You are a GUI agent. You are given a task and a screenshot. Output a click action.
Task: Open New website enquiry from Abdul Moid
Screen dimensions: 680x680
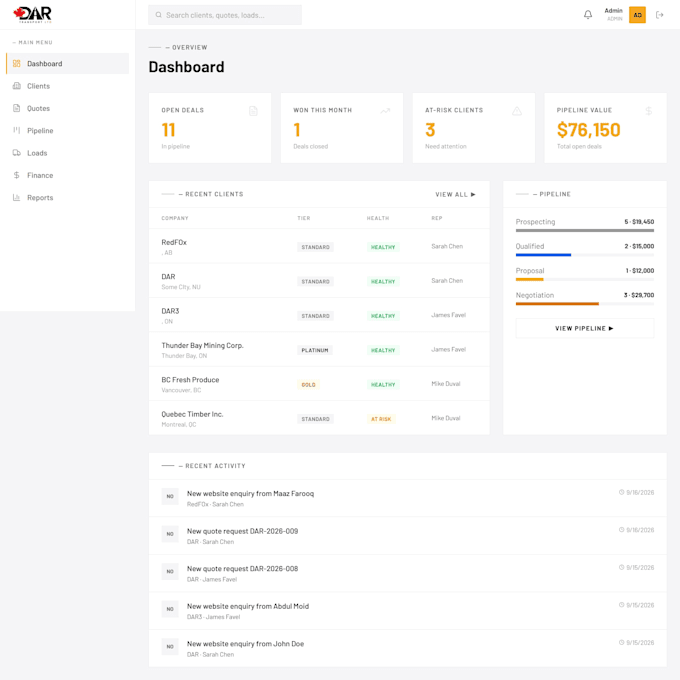(408, 611)
